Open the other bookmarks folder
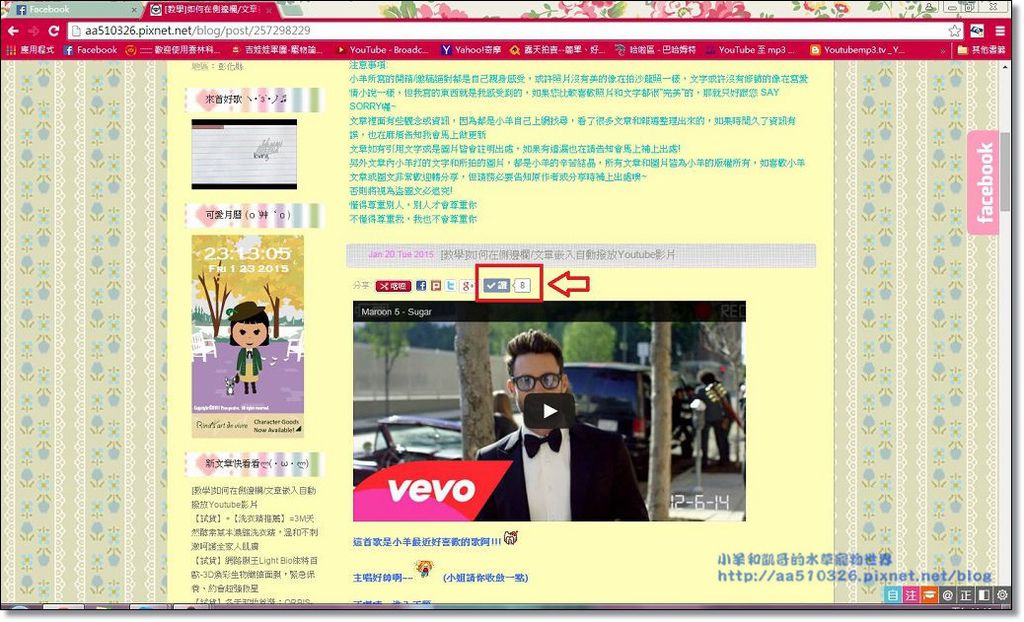 [982, 50]
